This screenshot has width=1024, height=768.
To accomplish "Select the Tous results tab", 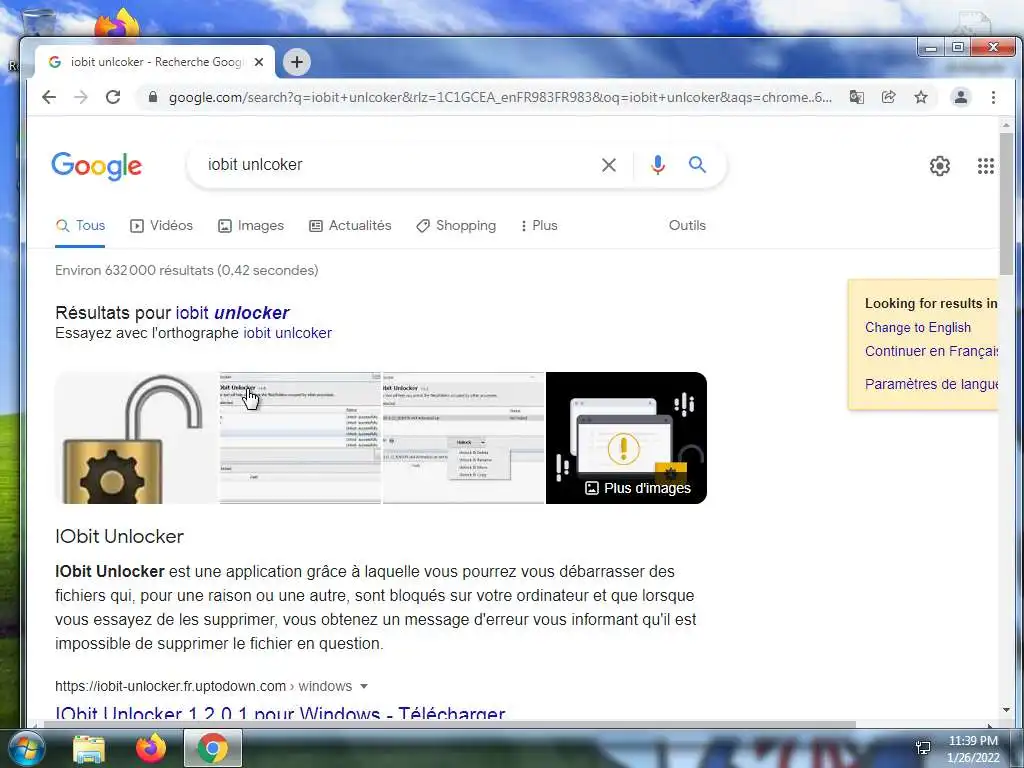I will tap(80, 226).
